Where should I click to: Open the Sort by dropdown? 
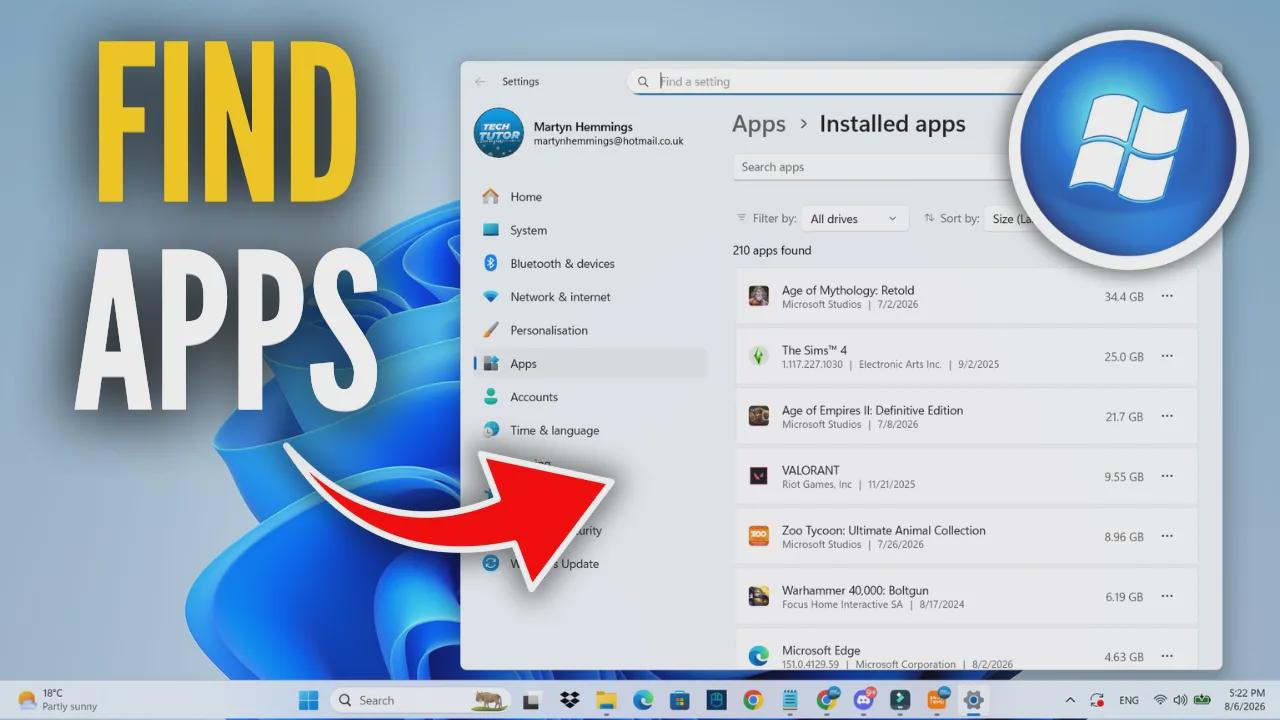point(1013,219)
